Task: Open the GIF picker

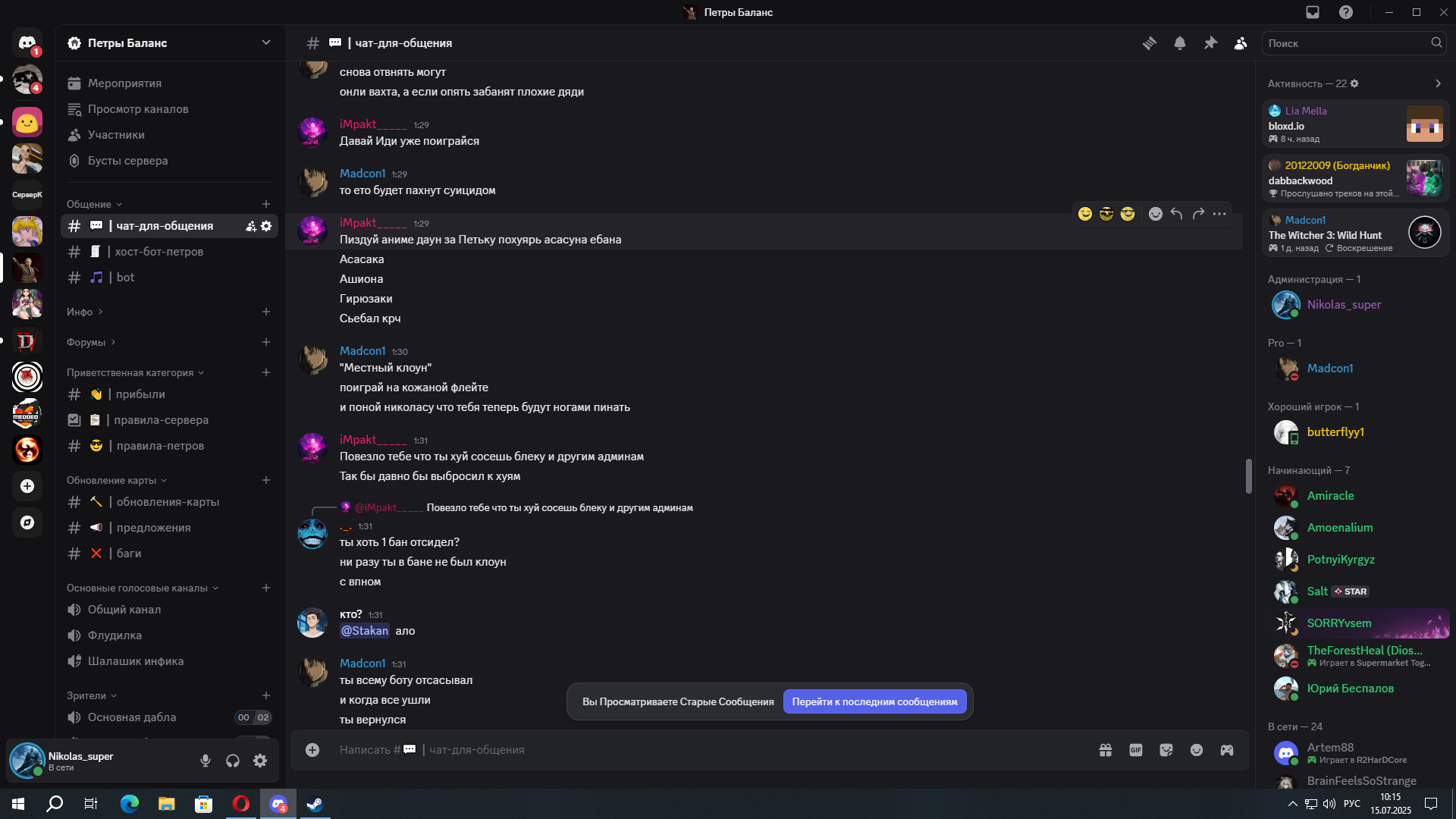Action: (x=1136, y=750)
